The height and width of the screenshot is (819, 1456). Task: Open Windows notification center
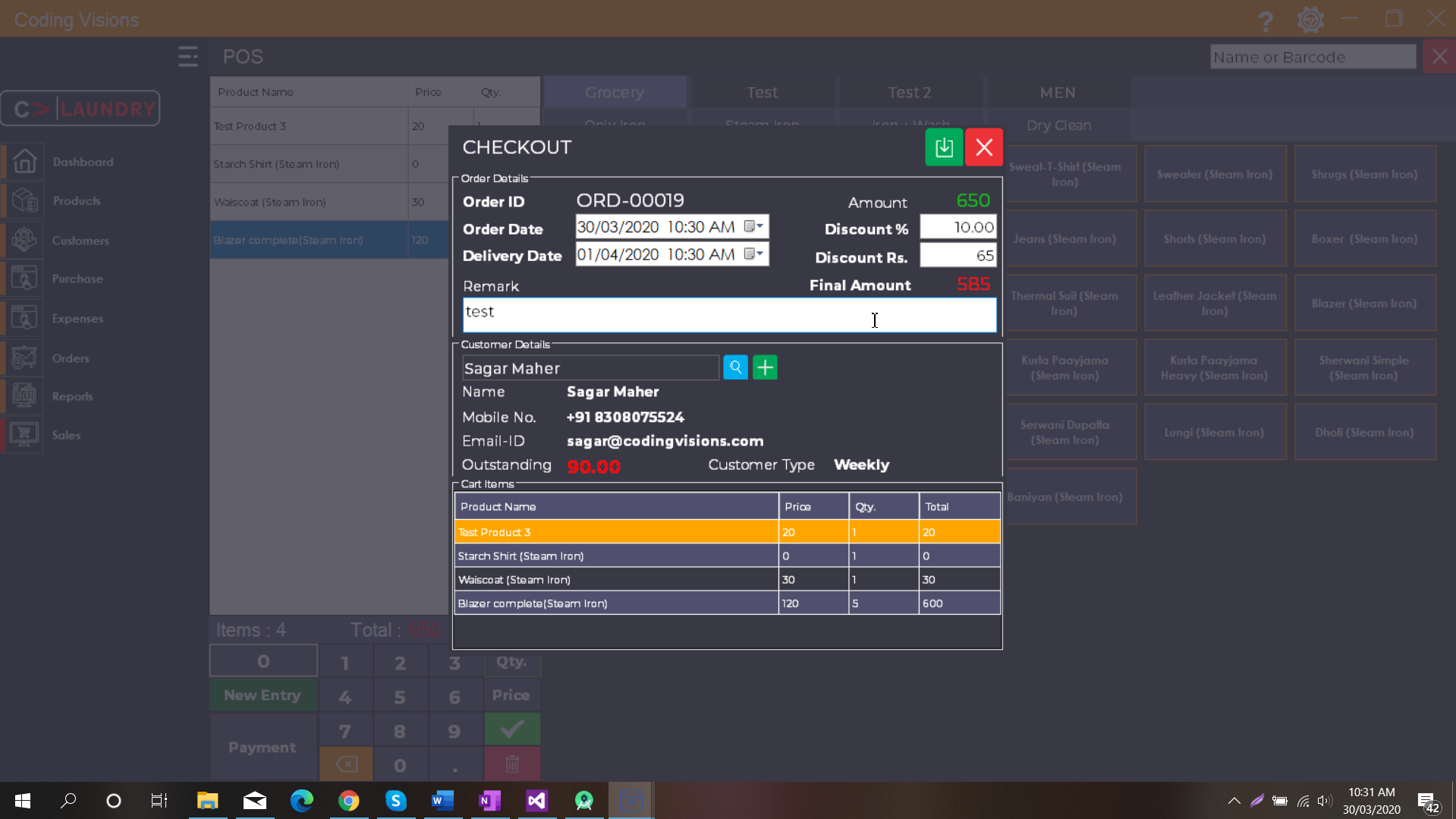[1428, 802]
